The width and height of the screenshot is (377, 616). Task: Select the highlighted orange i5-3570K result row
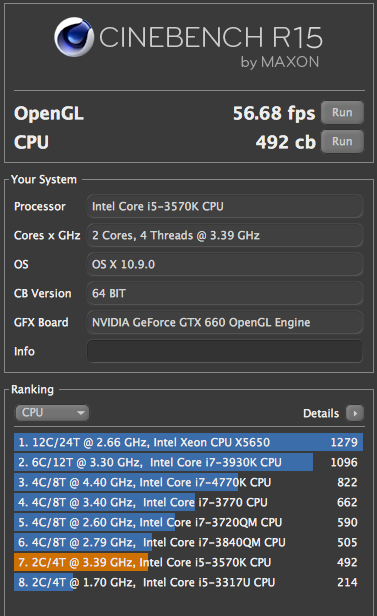[188, 562]
